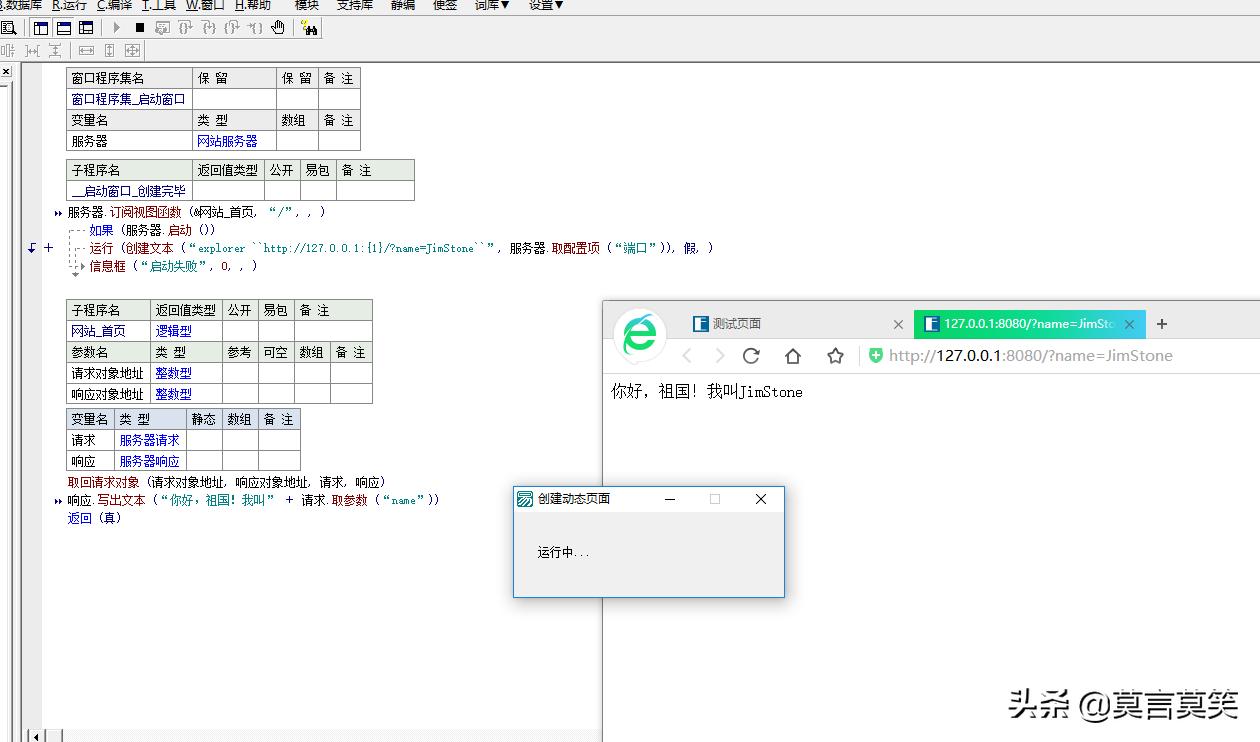The height and width of the screenshot is (742, 1260).
Task: Toggle the second panel layout button in toolbar
Action: pos(63,28)
